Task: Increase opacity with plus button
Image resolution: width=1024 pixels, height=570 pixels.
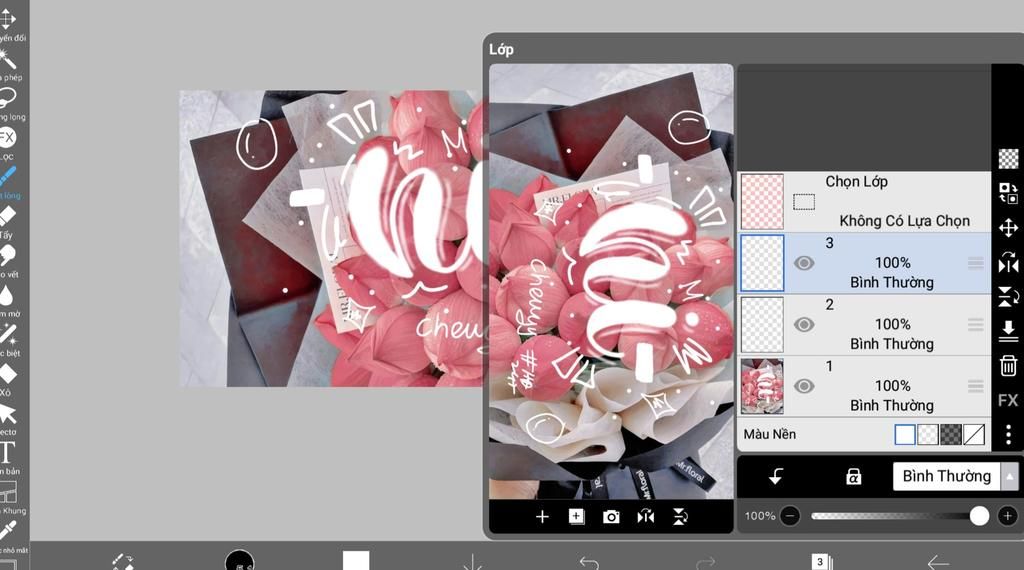Action: click(1008, 516)
